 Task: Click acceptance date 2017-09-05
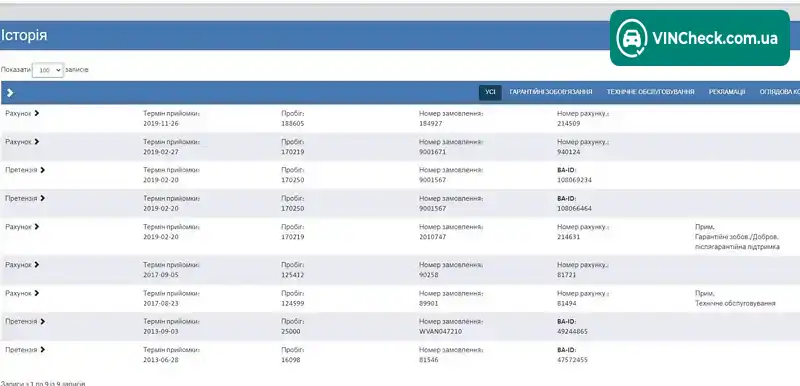[x=161, y=275]
